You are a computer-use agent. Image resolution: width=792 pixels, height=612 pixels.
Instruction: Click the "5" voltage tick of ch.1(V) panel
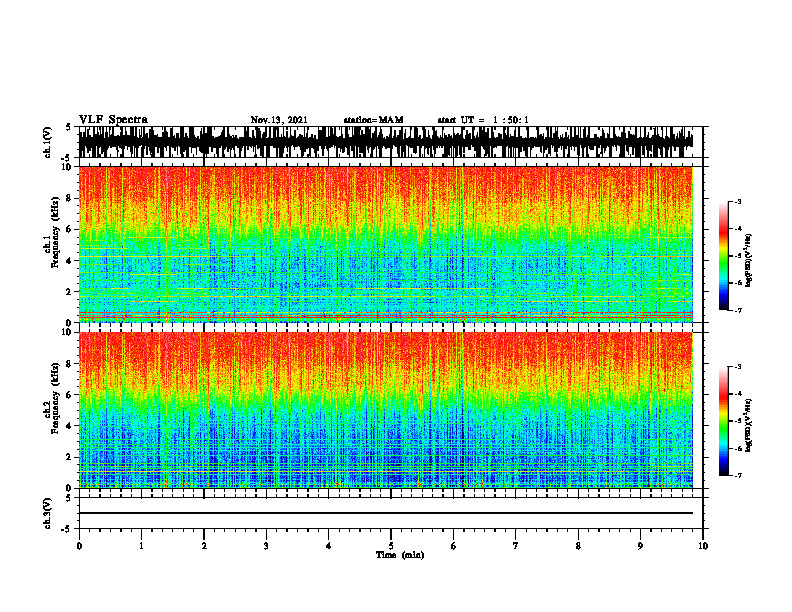pyautogui.click(x=68, y=128)
